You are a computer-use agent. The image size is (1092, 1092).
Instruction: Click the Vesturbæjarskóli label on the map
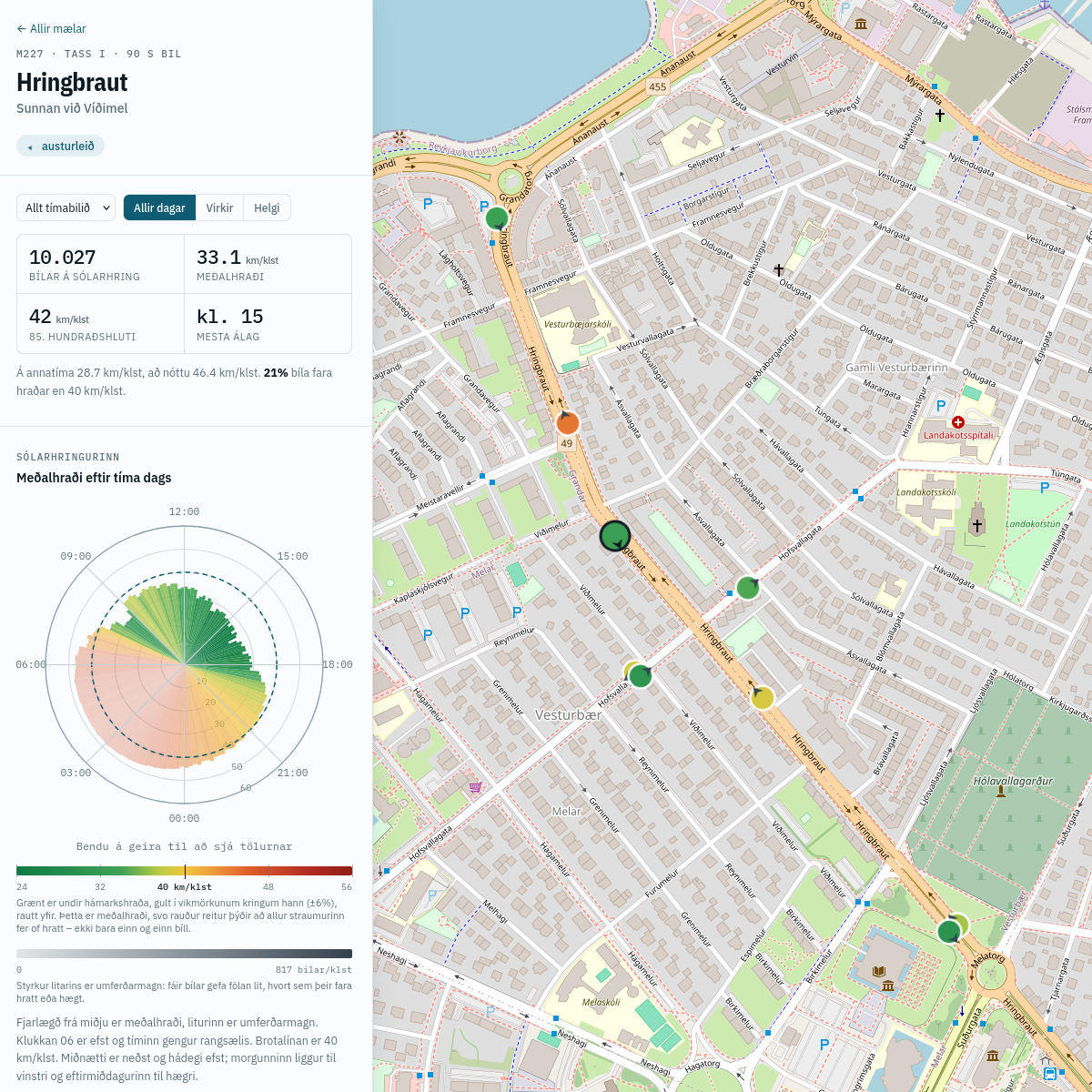pyautogui.click(x=577, y=324)
